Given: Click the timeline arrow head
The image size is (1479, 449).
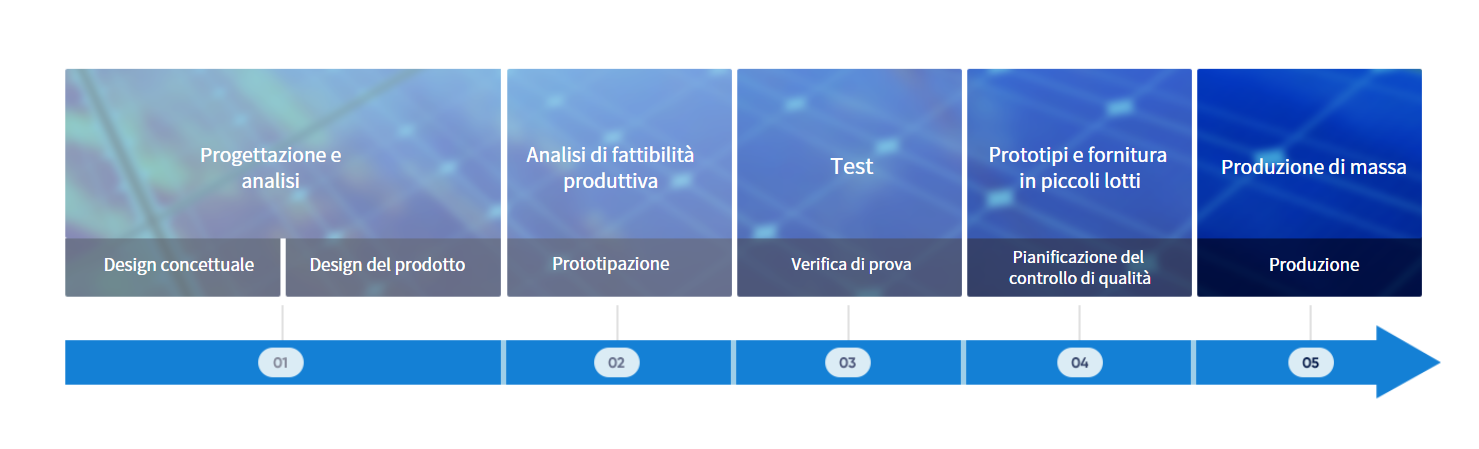Looking at the screenshot, I should tap(1405, 362).
